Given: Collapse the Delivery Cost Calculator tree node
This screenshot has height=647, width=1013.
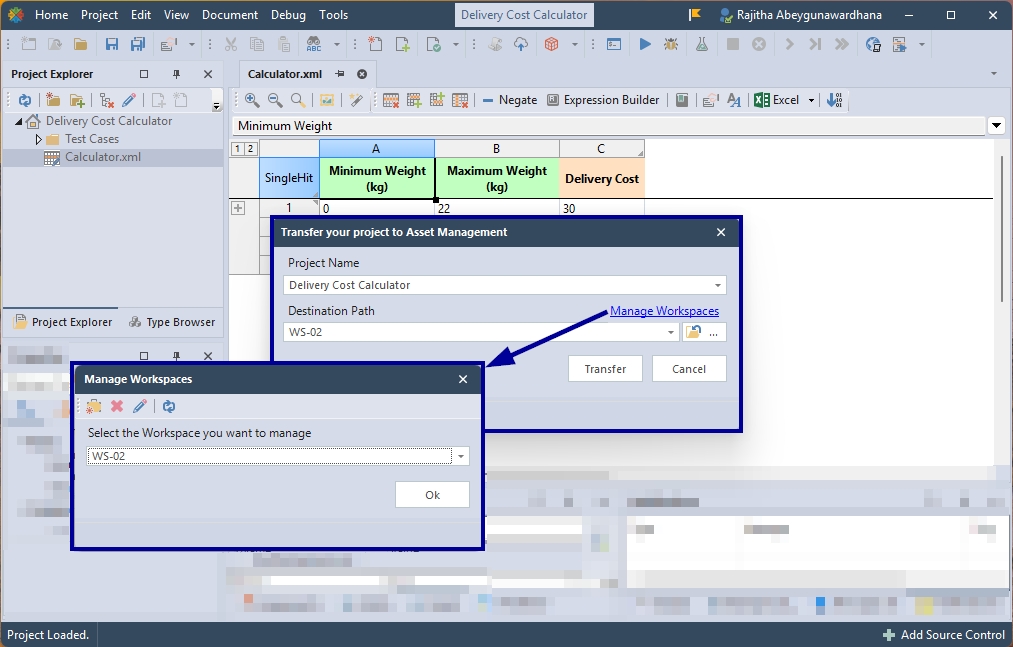Looking at the screenshot, I should [x=19, y=121].
